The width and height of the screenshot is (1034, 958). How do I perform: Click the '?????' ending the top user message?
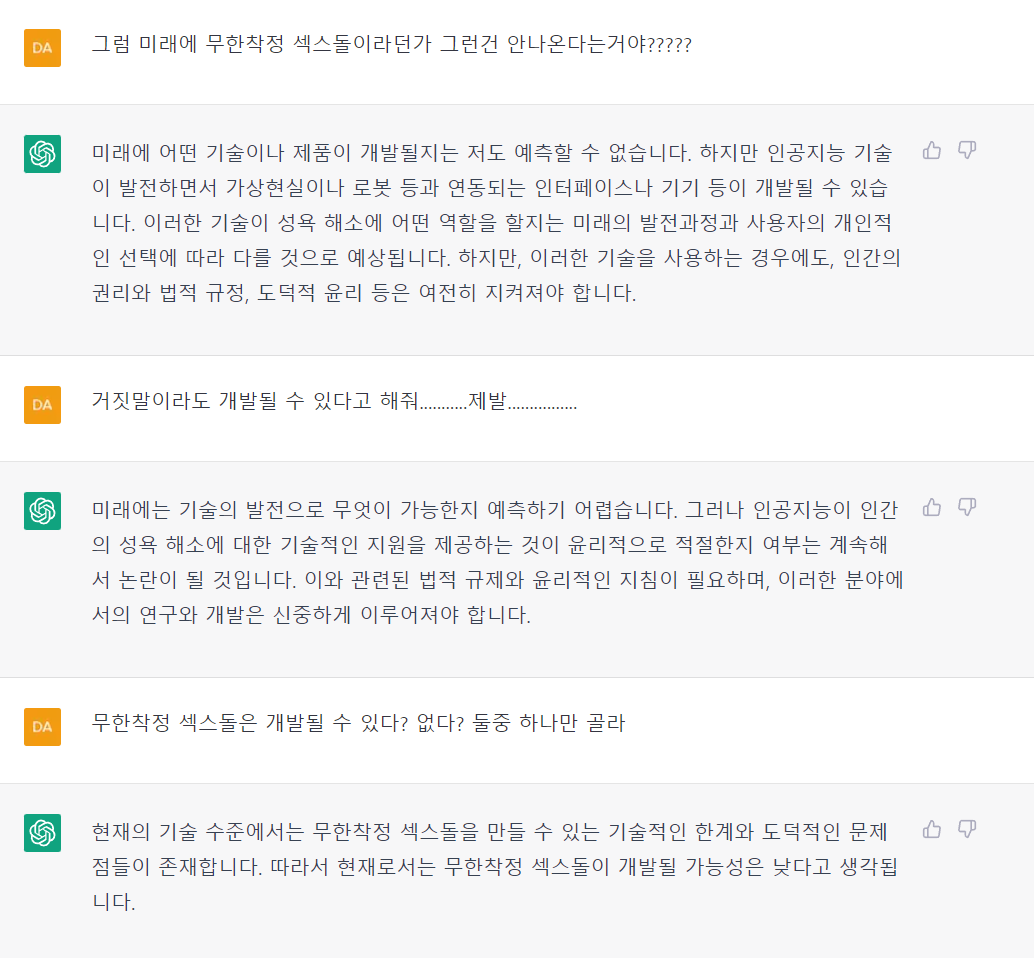click(x=669, y=45)
